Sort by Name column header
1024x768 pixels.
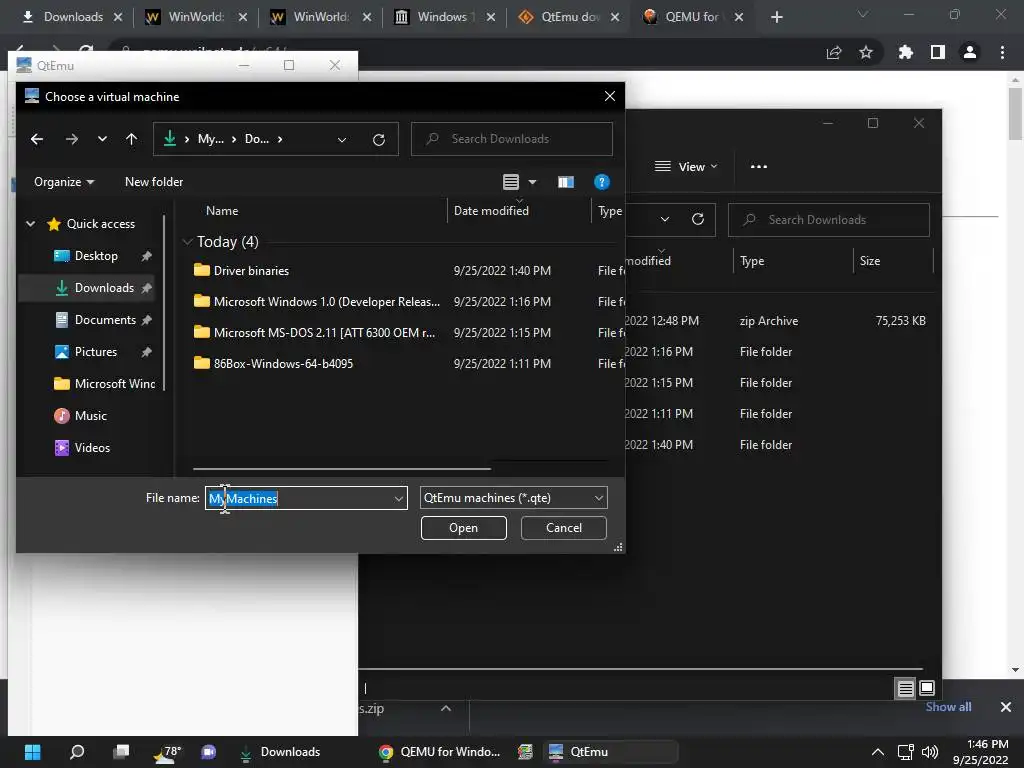pyautogui.click(x=222, y=211)
